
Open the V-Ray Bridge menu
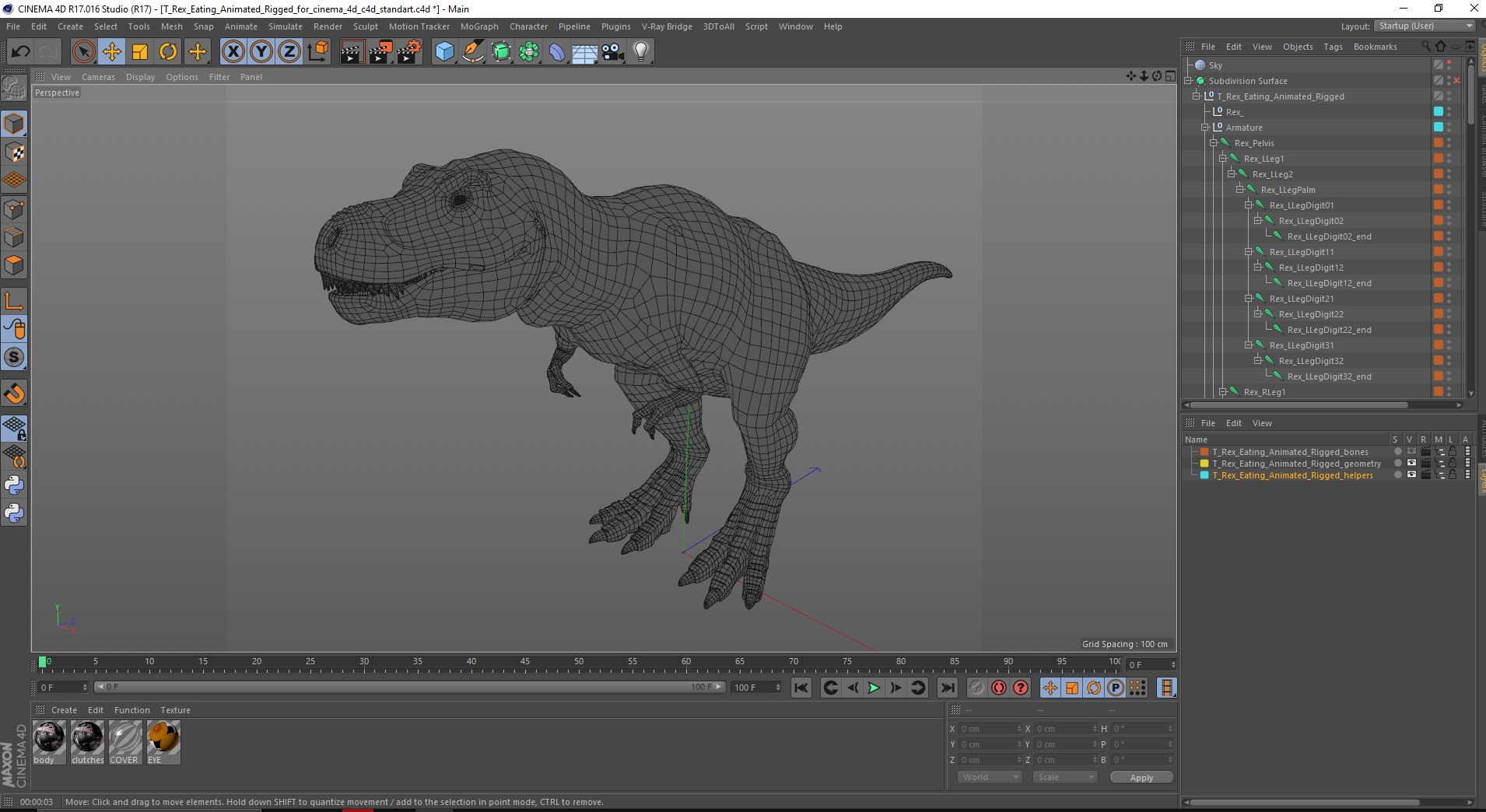coord(667,26)
